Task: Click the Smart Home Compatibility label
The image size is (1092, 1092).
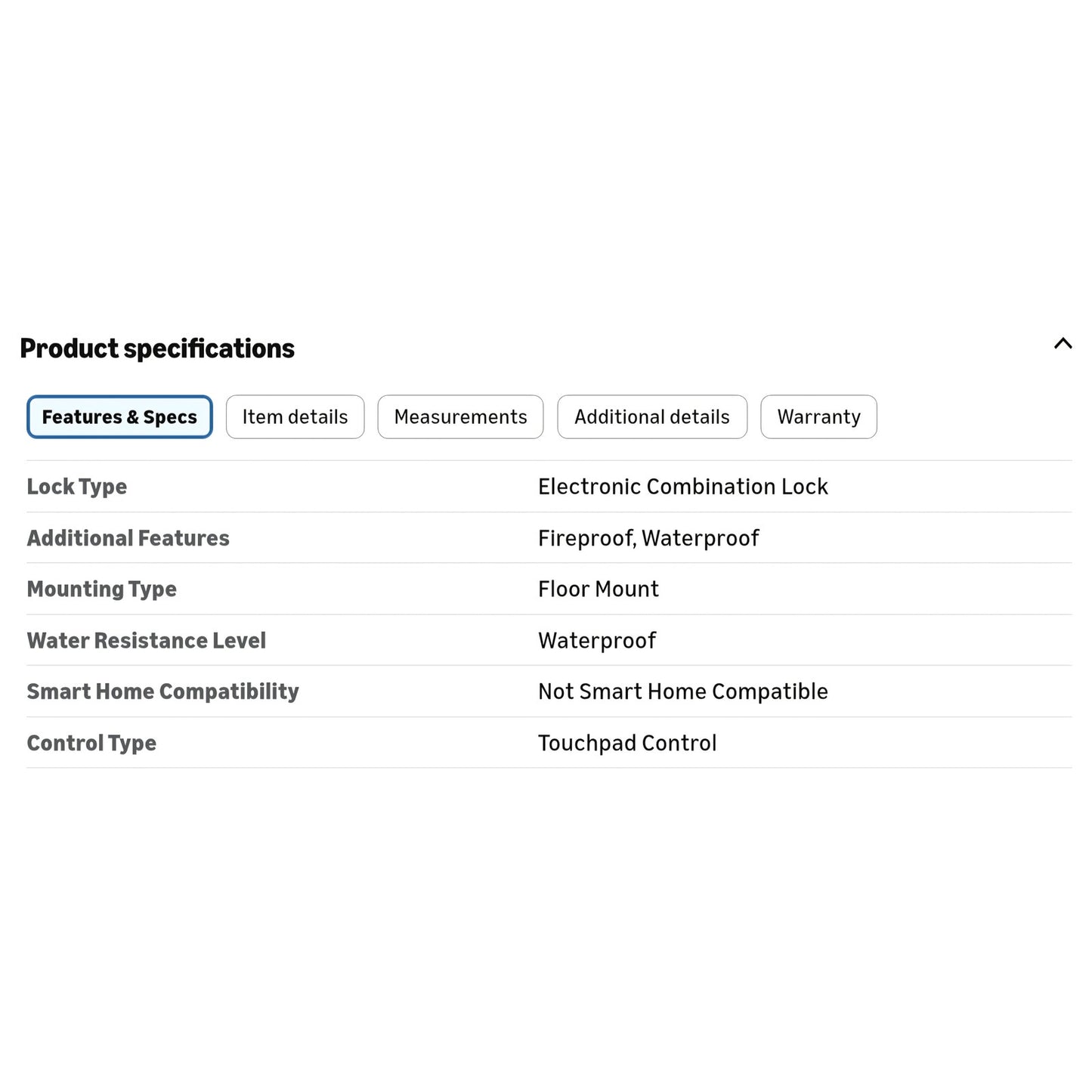Action: click(163, 692)
